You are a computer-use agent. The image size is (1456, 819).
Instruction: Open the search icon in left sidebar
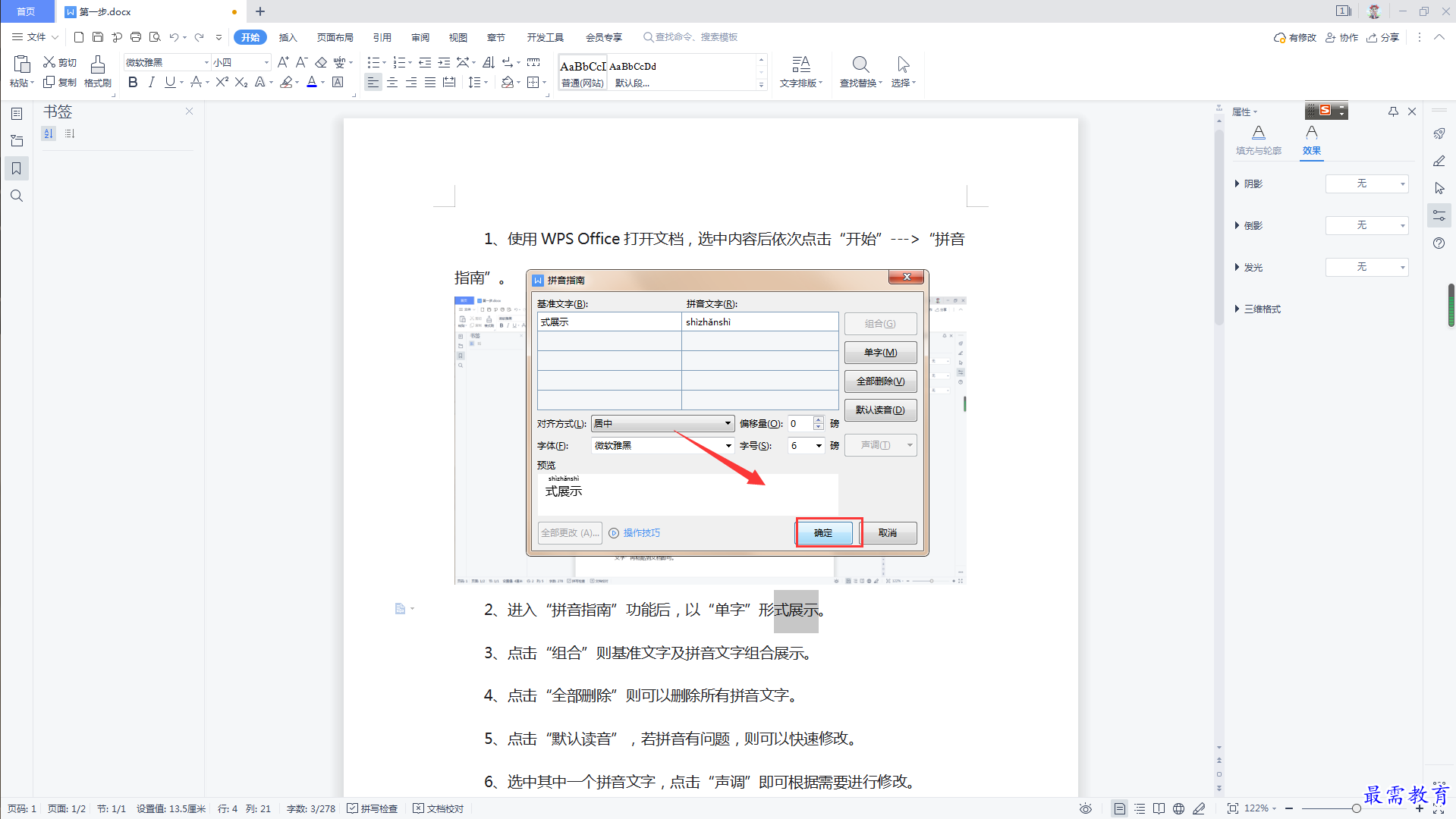tap(17, 196)
